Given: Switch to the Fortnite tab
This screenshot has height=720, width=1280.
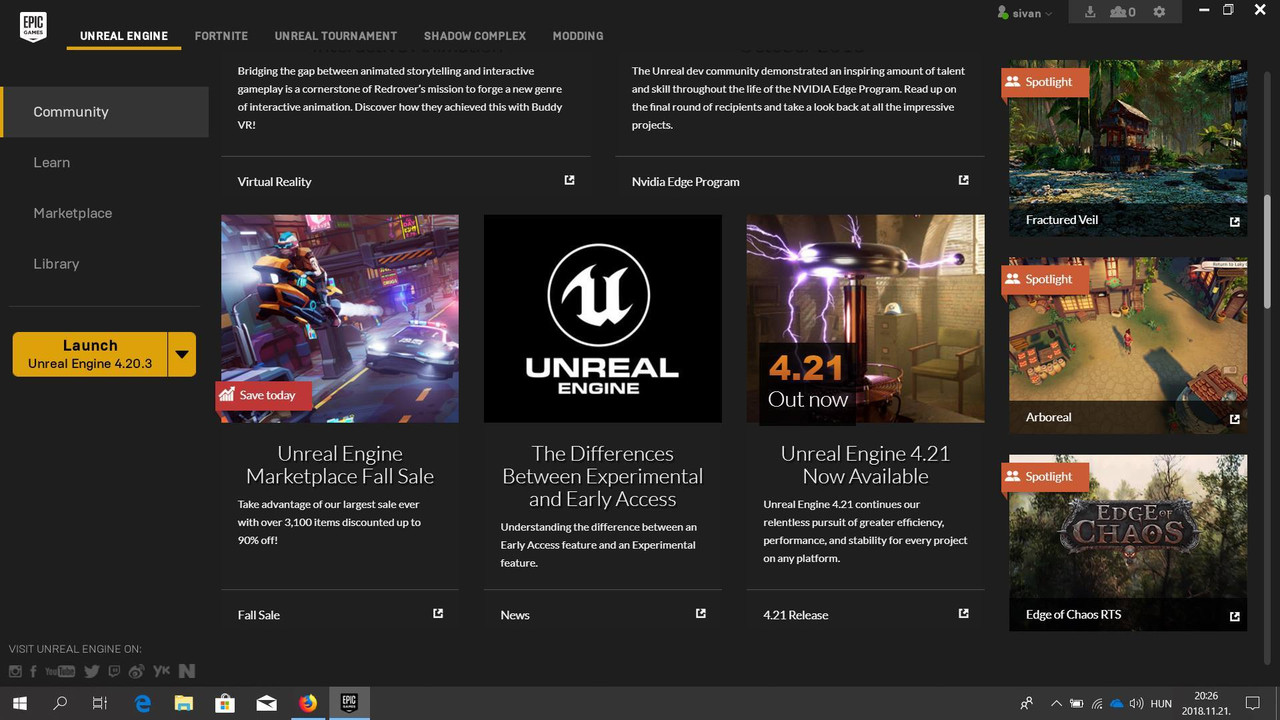Looking at the screenshot, I should click(x=221, y=36).
